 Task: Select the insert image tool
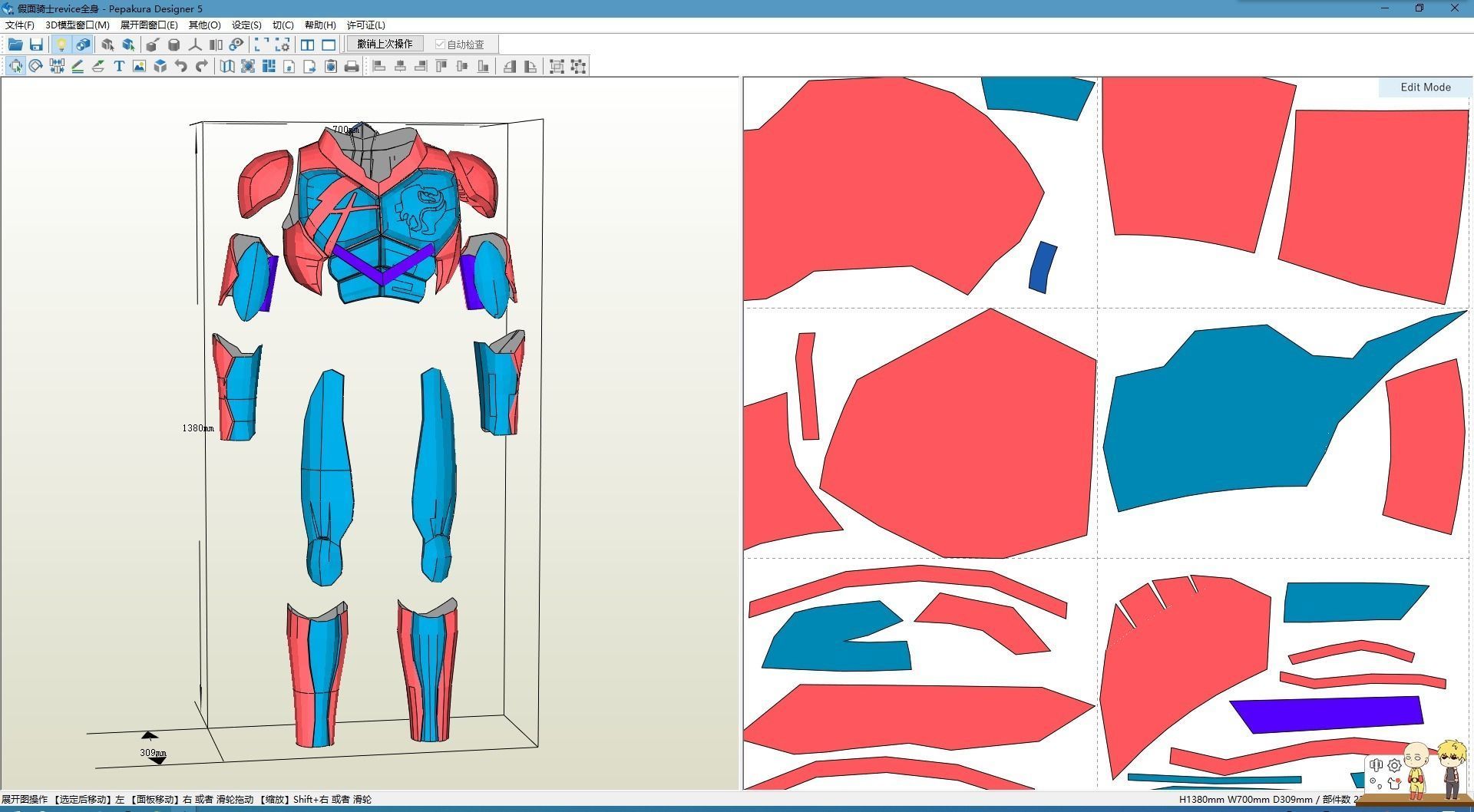(139, 66)
